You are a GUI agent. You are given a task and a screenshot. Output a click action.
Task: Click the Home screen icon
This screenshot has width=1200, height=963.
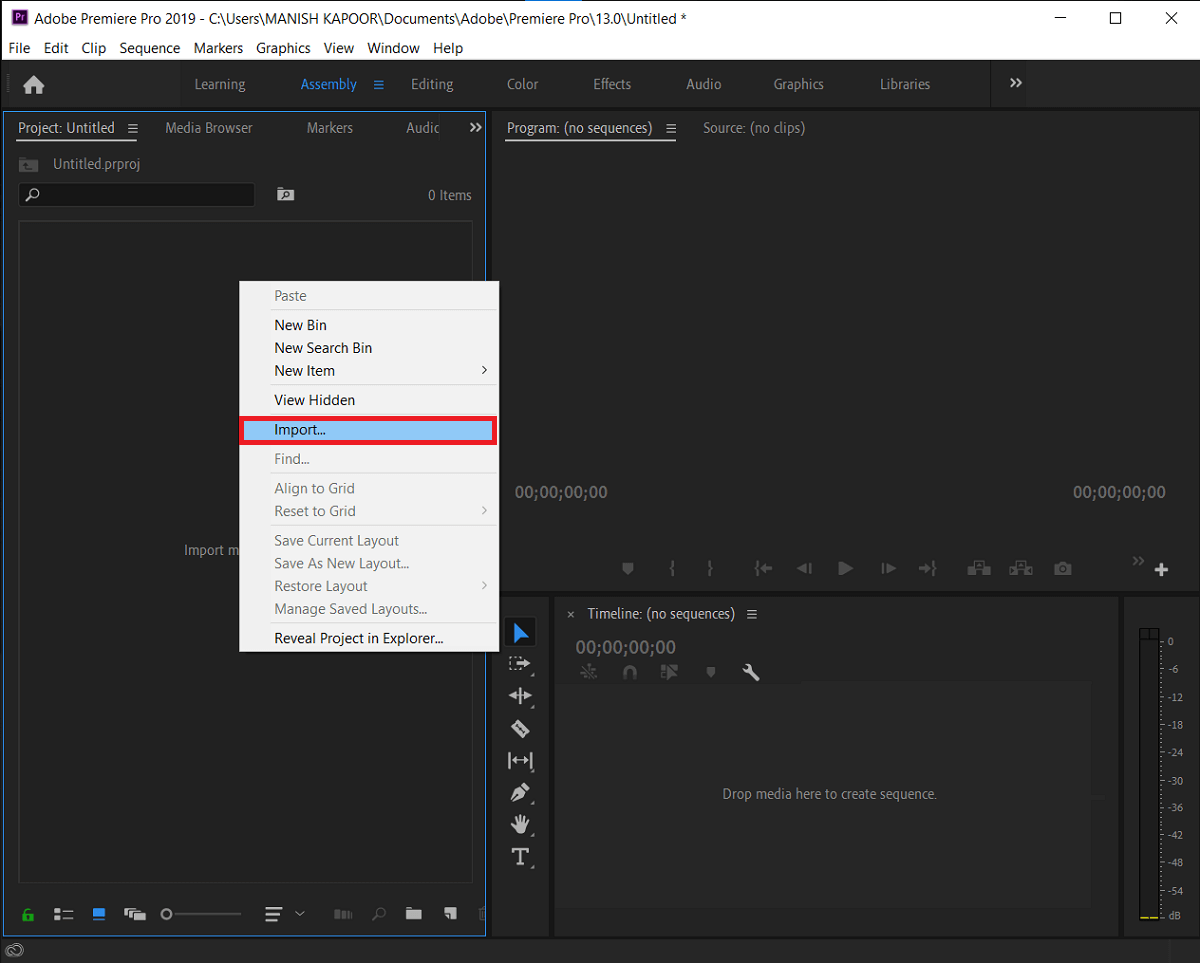34,85
